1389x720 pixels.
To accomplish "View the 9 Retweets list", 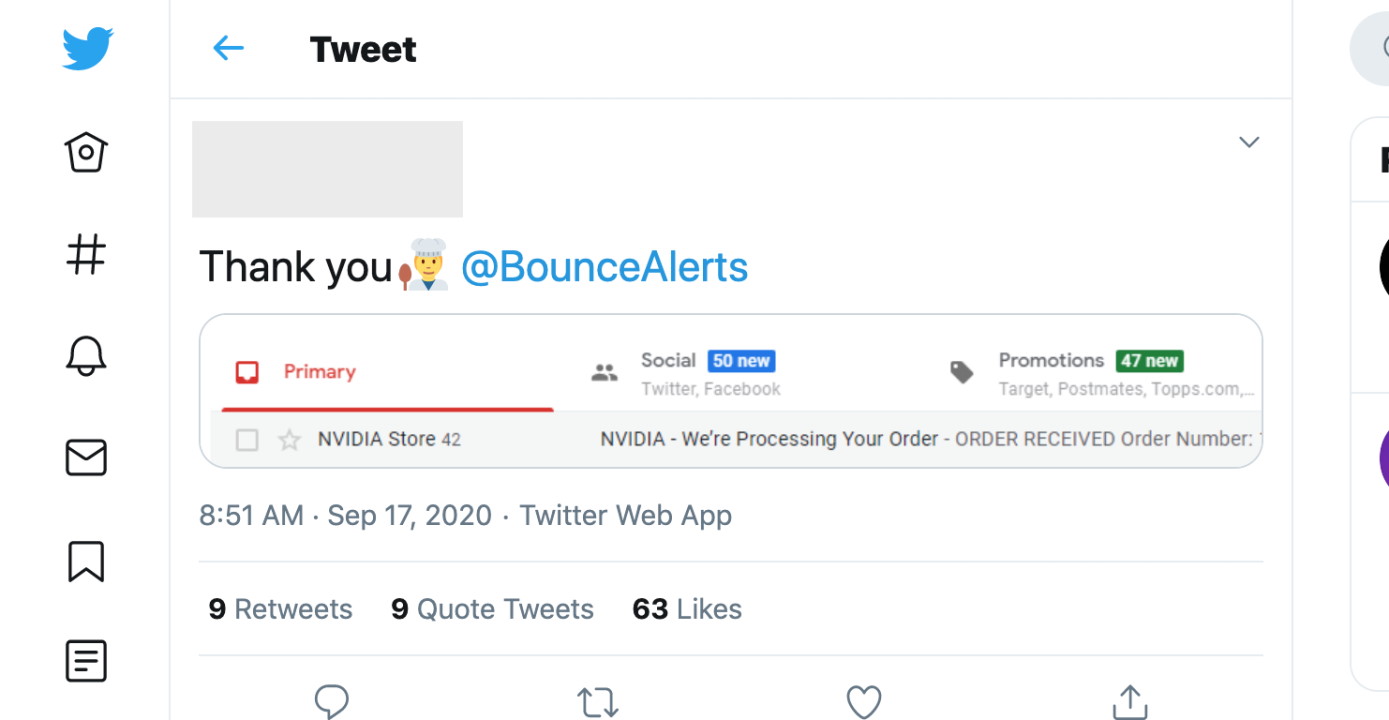I will point(280,609).
